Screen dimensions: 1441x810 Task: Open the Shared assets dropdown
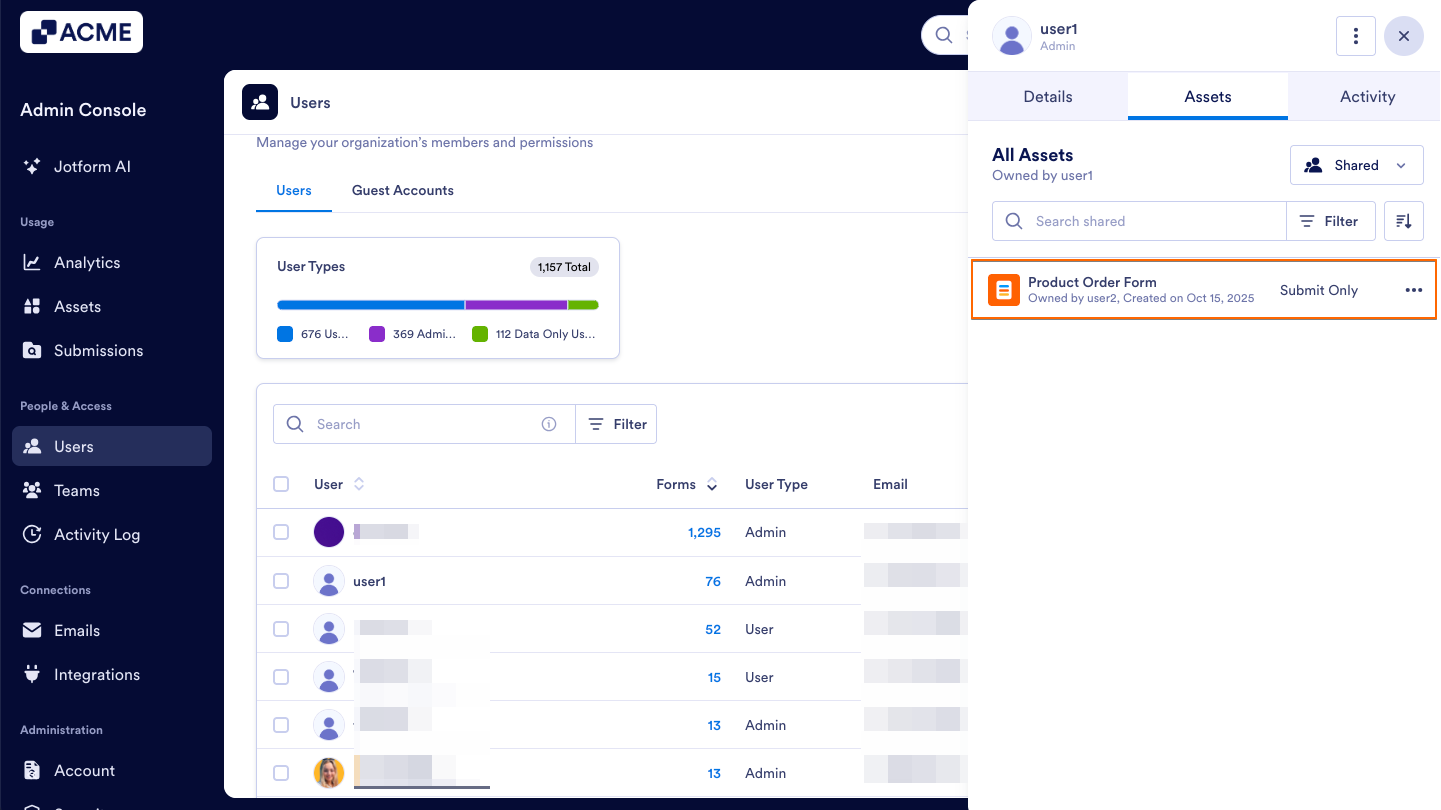coord(1356,164)
